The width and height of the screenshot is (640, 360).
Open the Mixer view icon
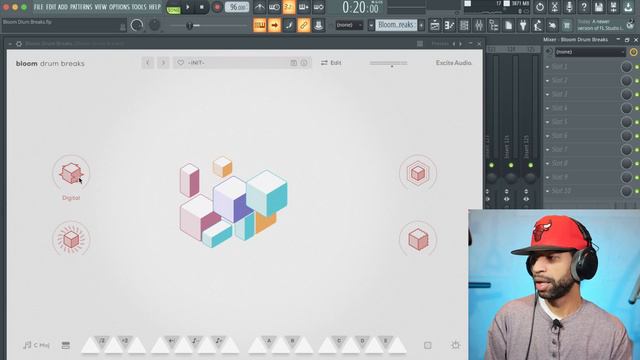[479, 25]
